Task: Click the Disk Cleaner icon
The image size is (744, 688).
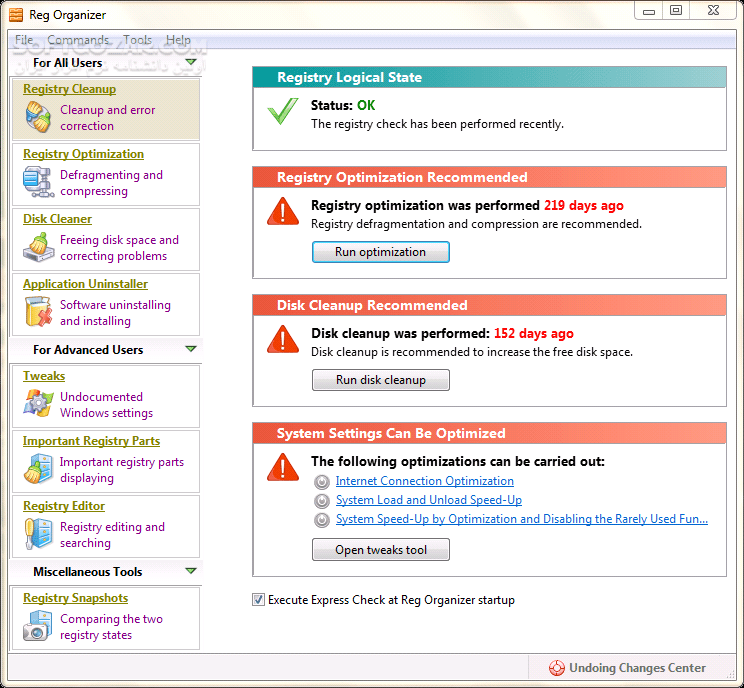Action: click(38, 248)
